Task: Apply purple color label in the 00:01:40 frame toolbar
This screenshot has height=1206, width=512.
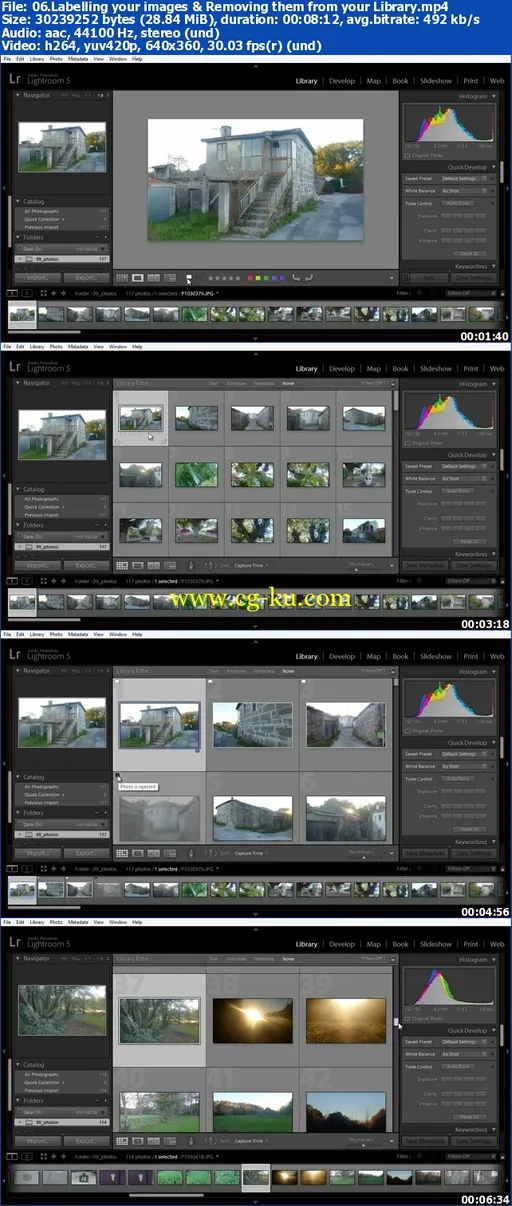Action: click(x=282, y=278)
